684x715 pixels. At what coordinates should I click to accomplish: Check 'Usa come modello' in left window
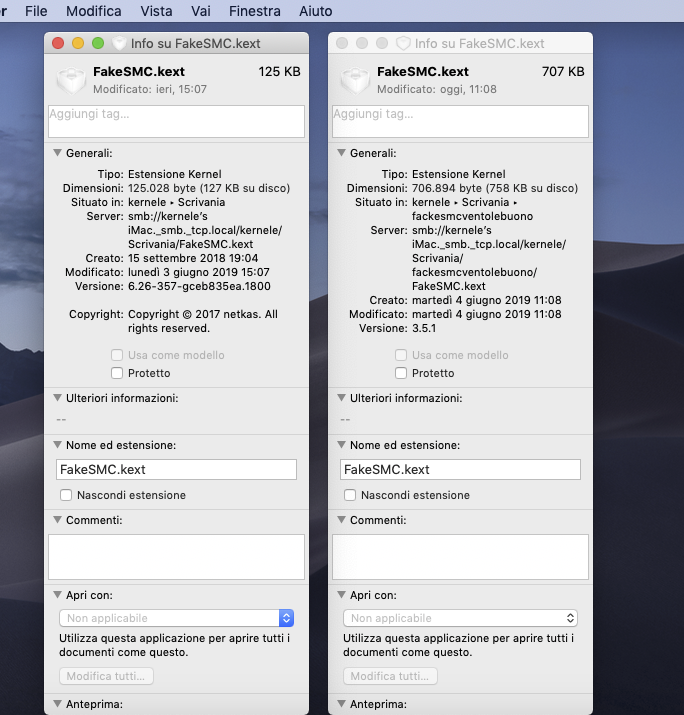click(x=117, y=355)
